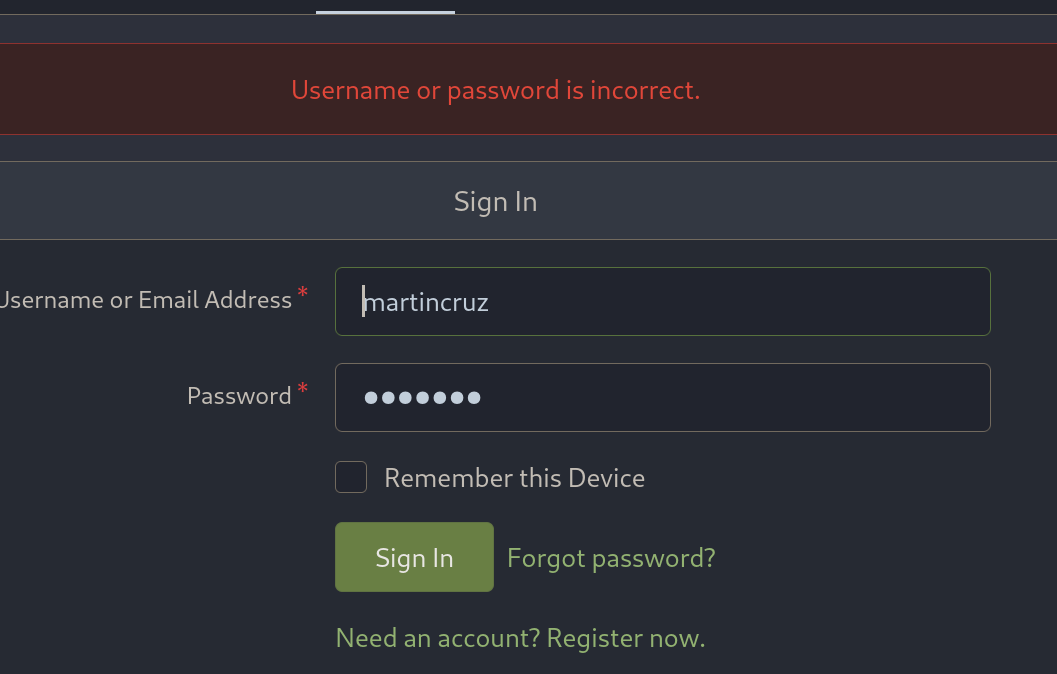Click the masked password dots
The width and height of the screenshot is (1057, 674).
coord(423,397)
